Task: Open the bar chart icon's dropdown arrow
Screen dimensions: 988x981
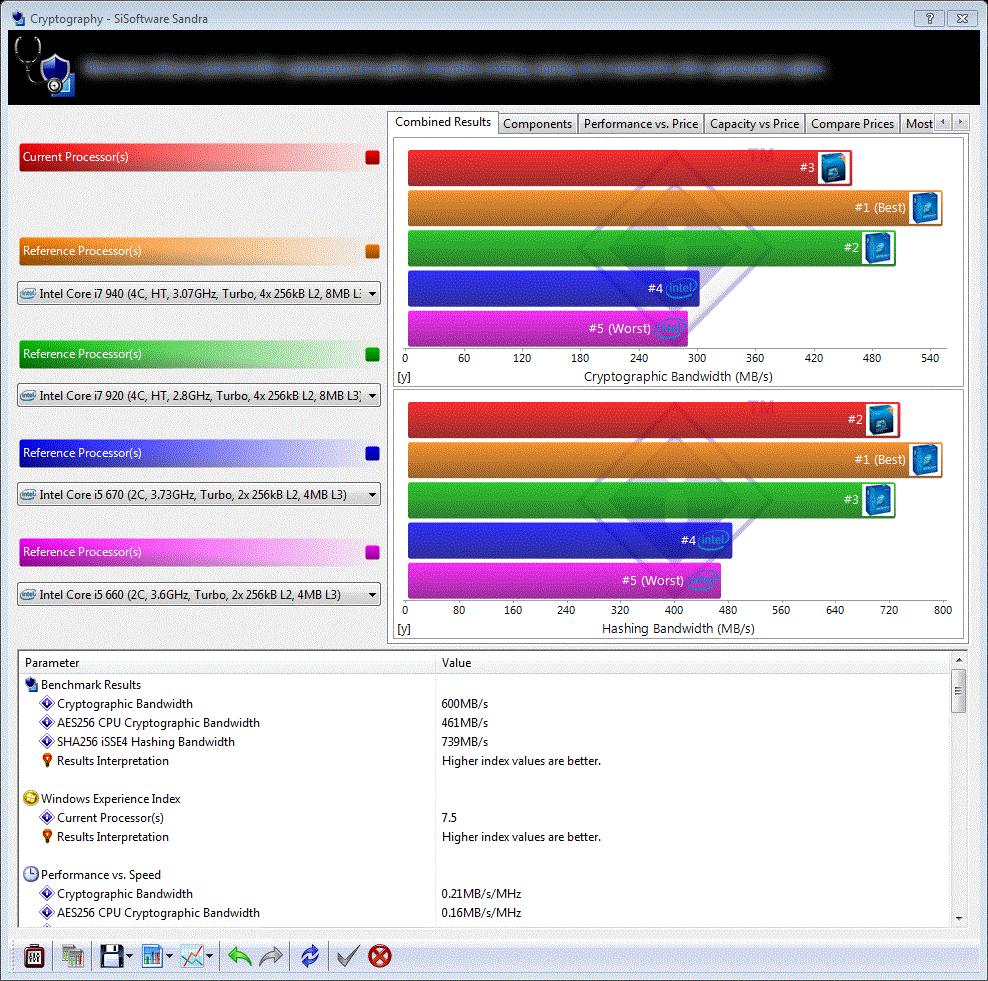Action: coord(169,956)
